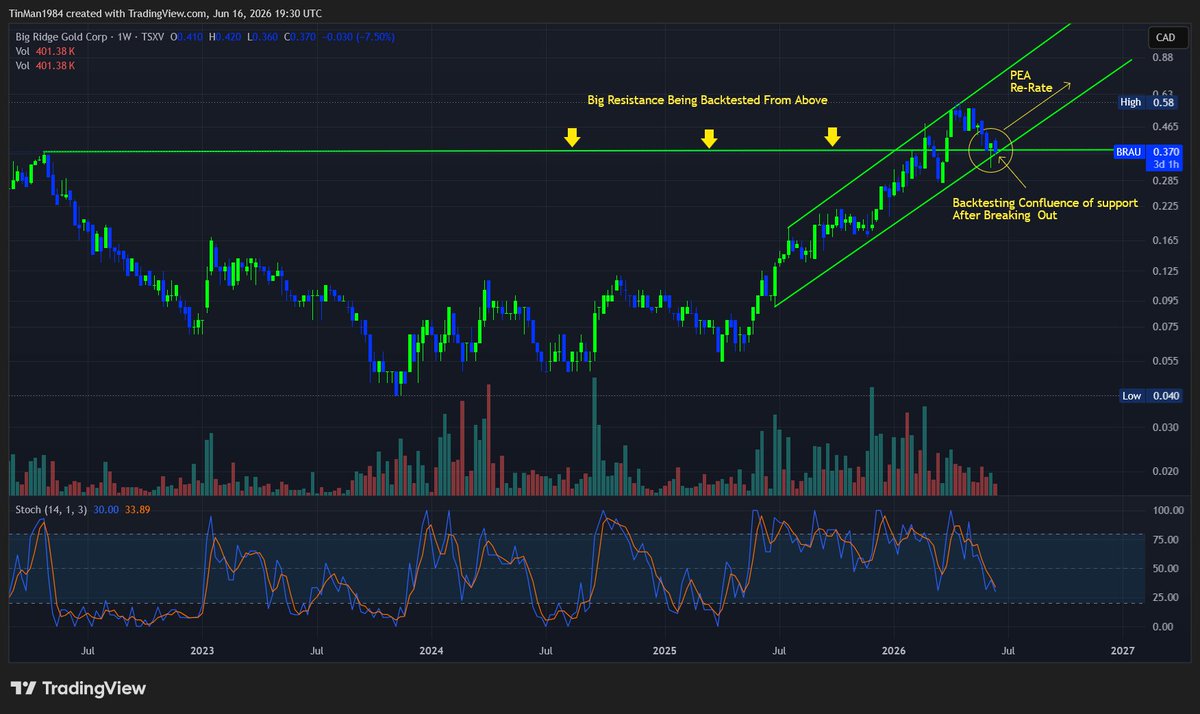Click the 0.88 price scale value
Viewport: 1200px width, 714px height.
1163,59
